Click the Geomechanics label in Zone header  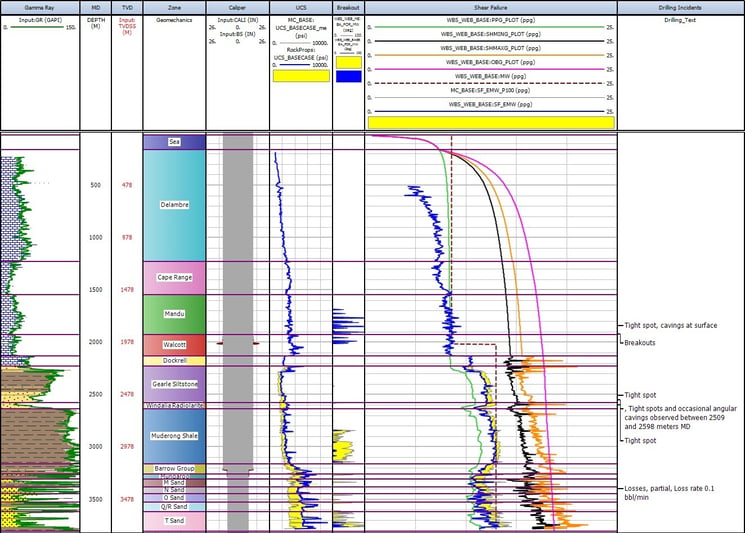[x=174, y=20]
